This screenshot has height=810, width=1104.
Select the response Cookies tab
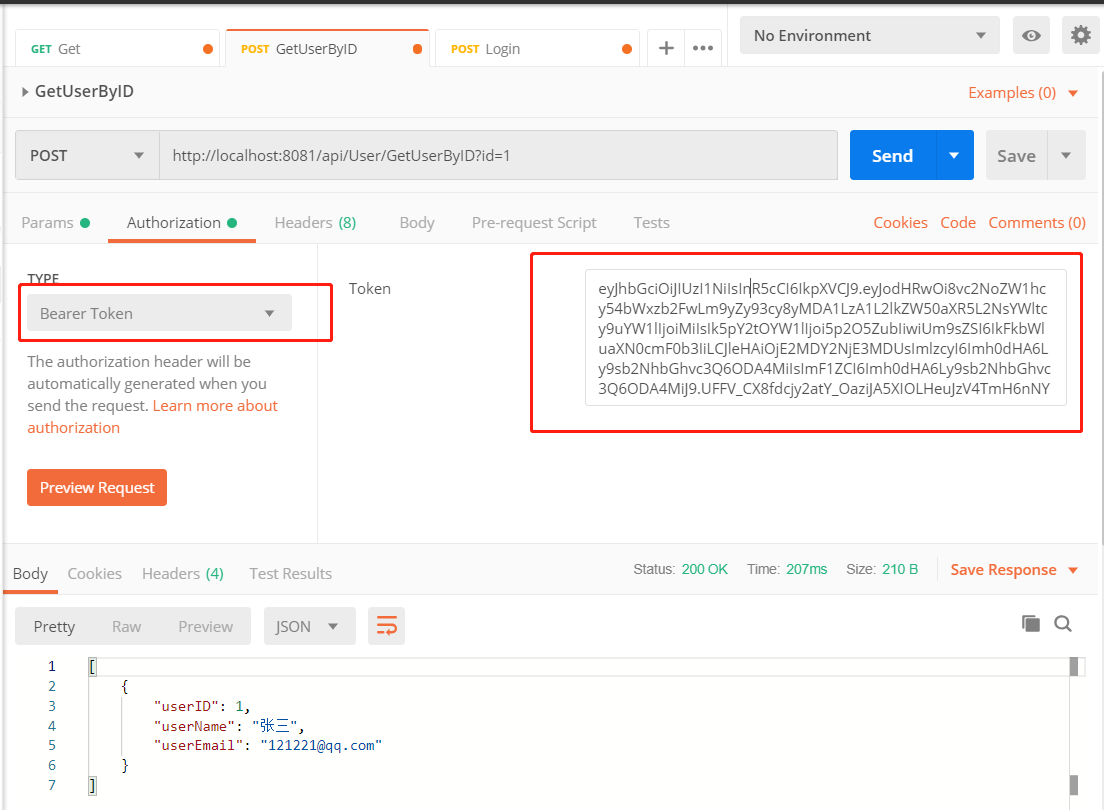point(94,573)
